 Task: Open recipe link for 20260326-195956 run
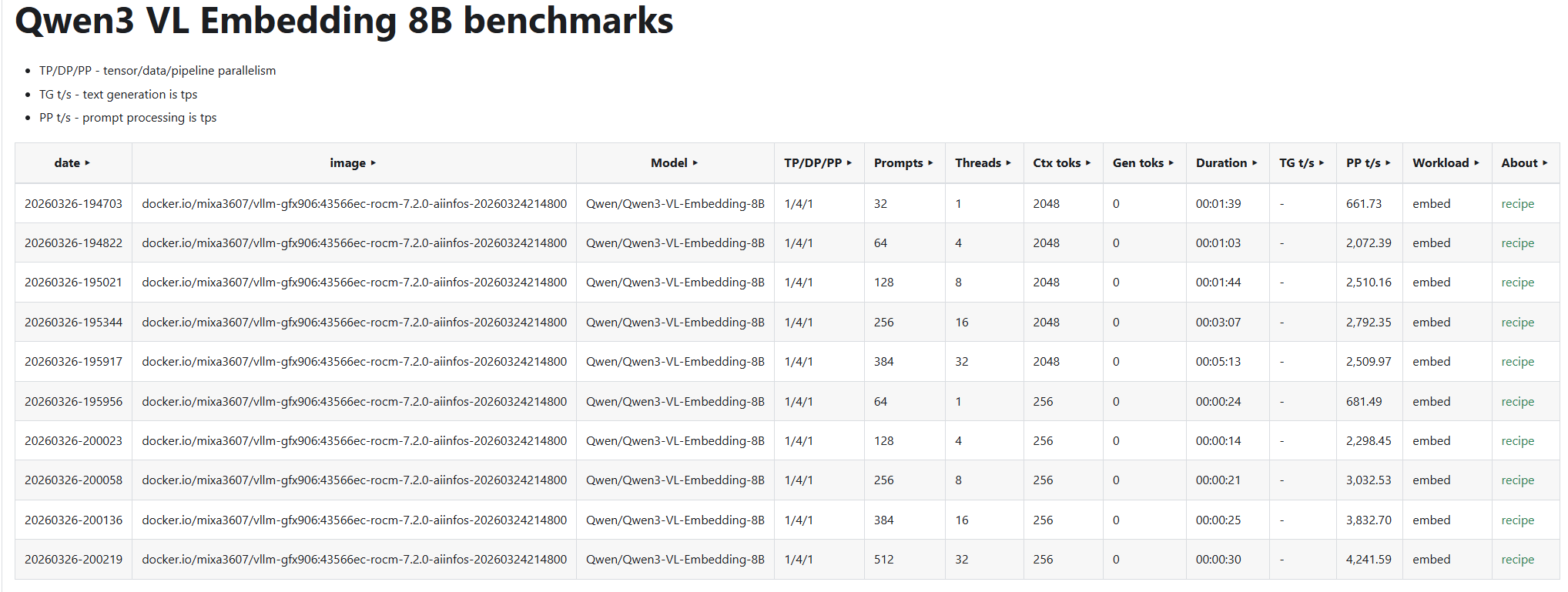pos(1517,402)
